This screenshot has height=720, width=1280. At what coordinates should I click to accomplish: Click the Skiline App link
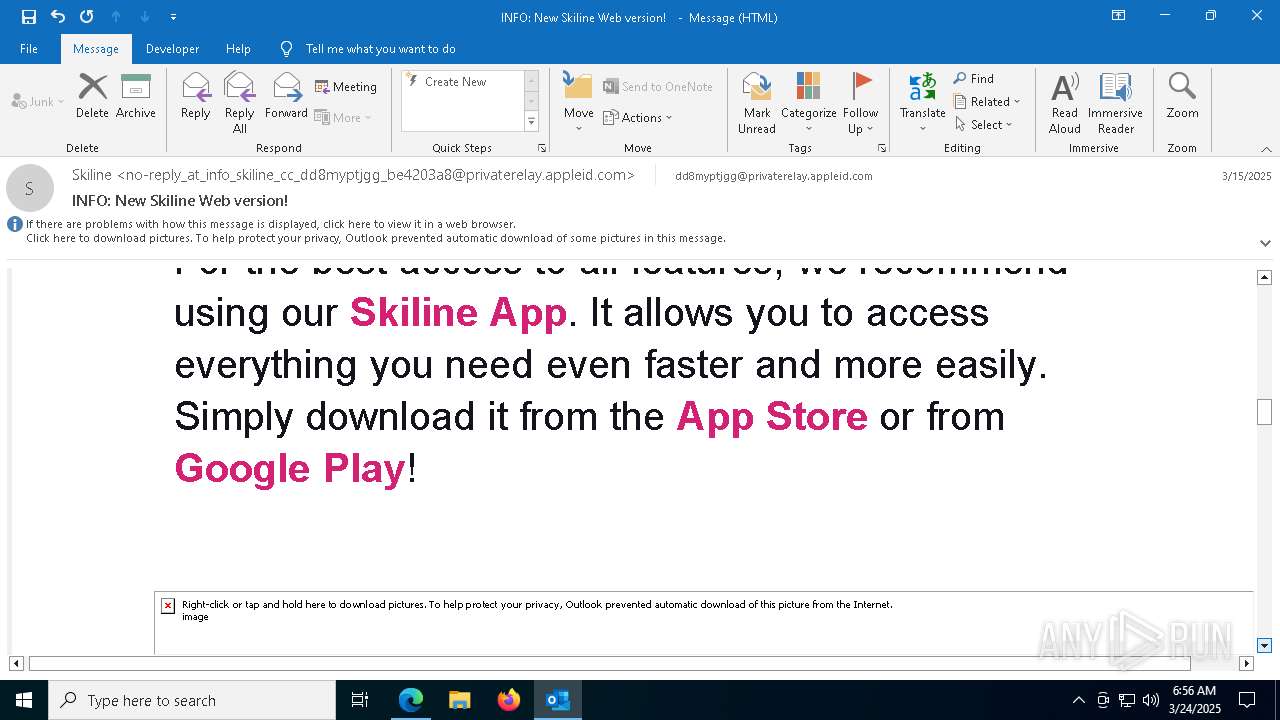(458, 313)
